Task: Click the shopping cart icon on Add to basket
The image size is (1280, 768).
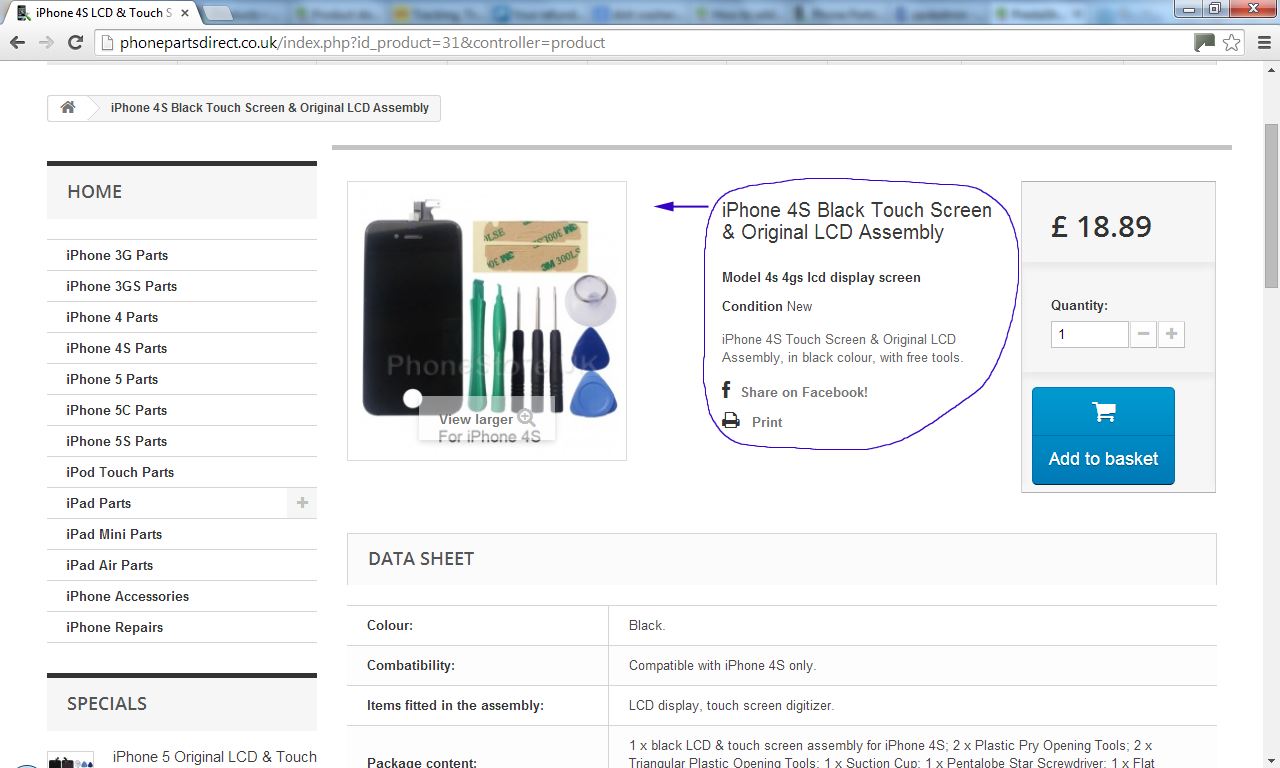Action: pos(1104,412)
